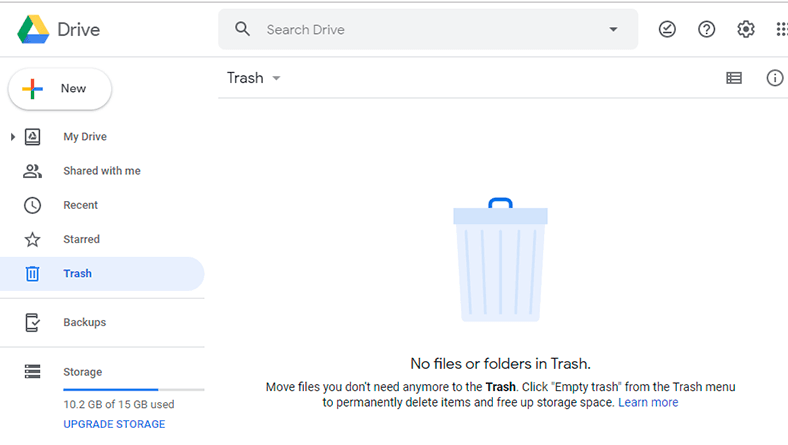Viewport: 788px width, 445px height.
Task: Go to Shared with me
Action: coord(102,171)
